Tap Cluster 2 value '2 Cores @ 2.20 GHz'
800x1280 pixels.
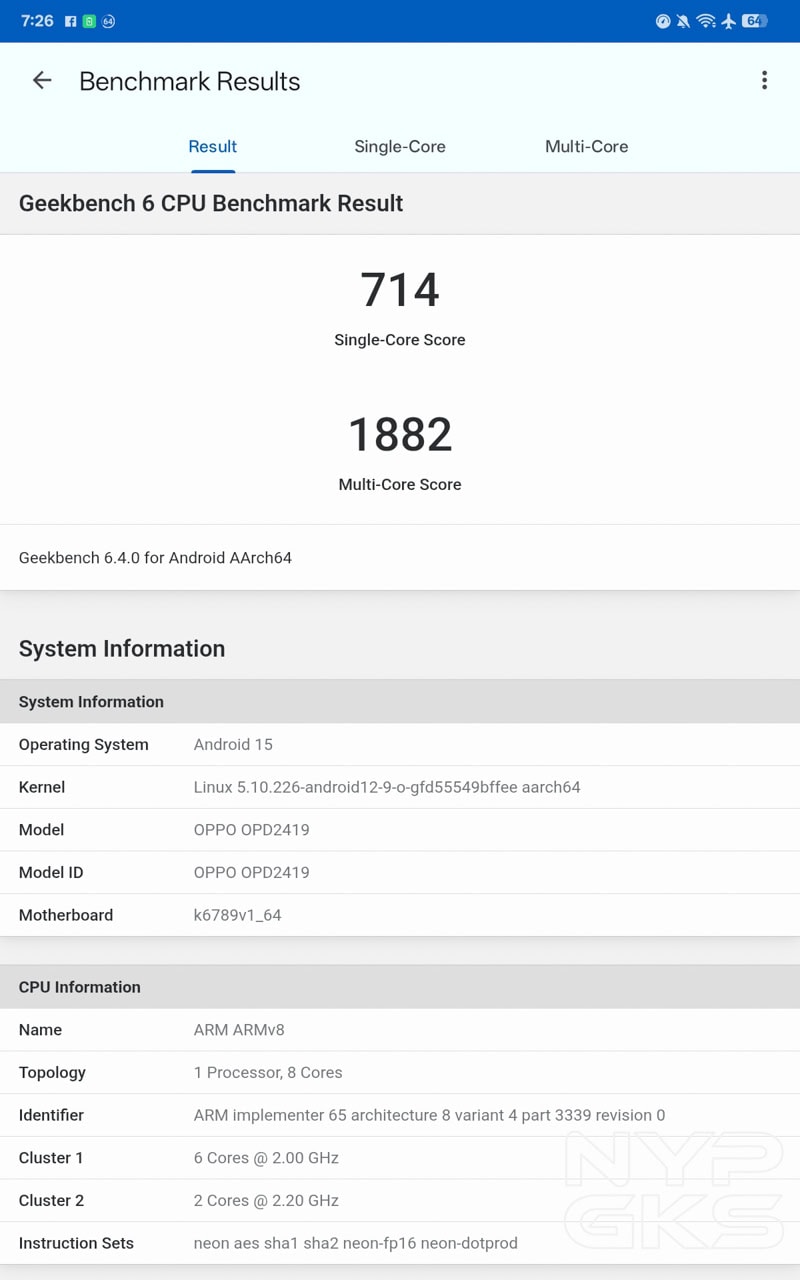click(266, 1201)
